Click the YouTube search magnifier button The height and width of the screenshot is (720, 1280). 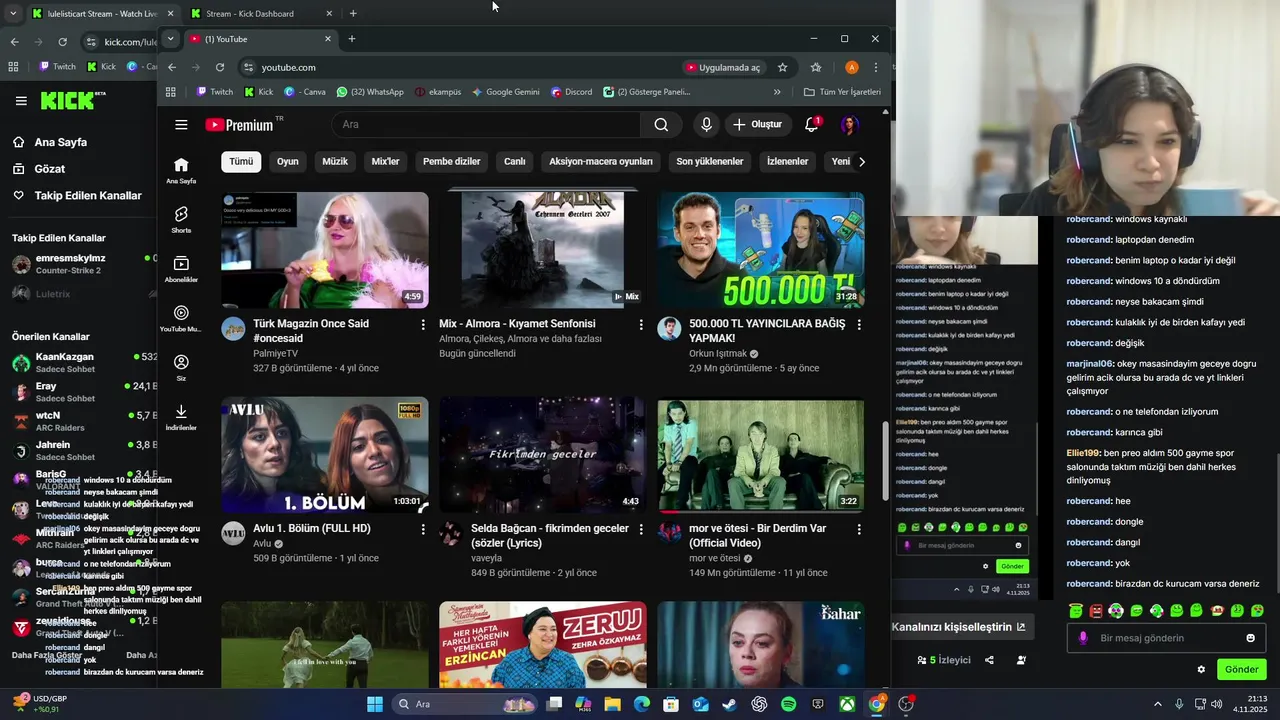[x=661, y=125]
